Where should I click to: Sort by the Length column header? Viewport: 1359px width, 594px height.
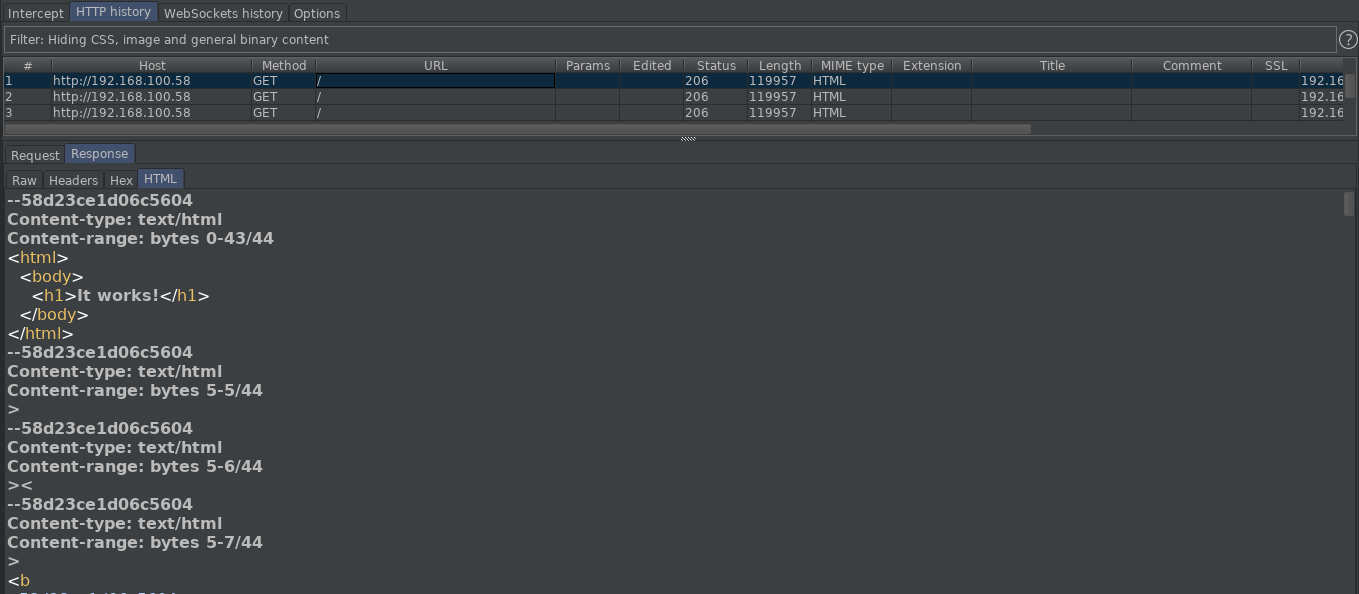tap(779, 65)
